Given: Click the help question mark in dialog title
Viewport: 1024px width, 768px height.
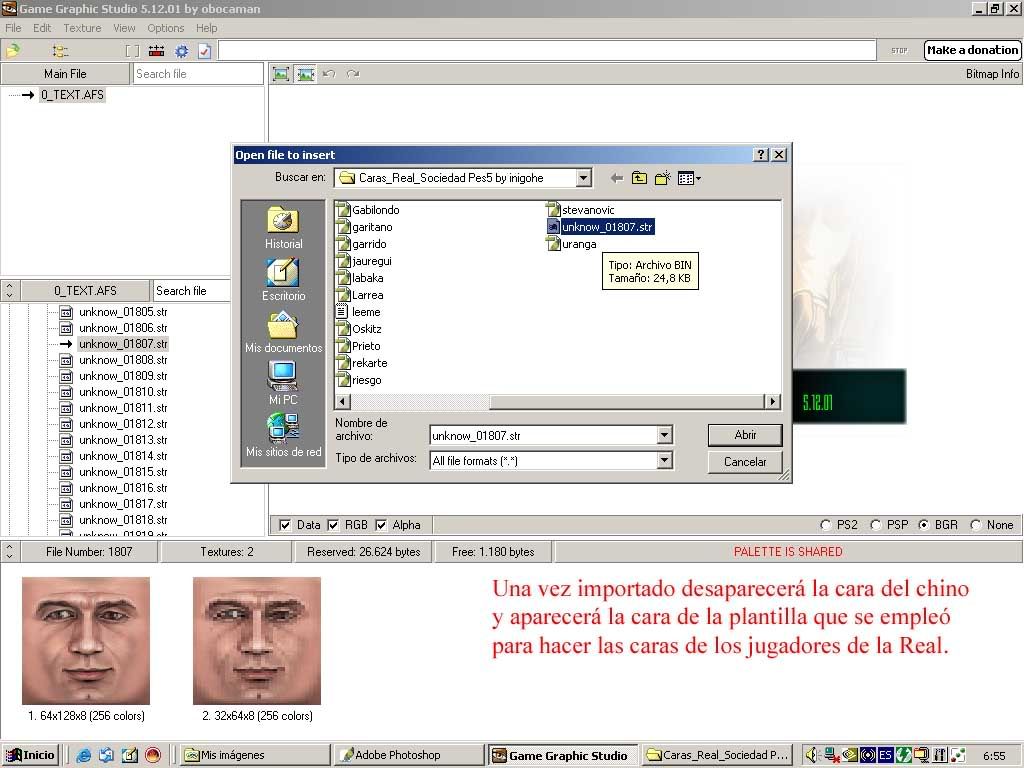Looking at the screenshot, I should 761,155.
